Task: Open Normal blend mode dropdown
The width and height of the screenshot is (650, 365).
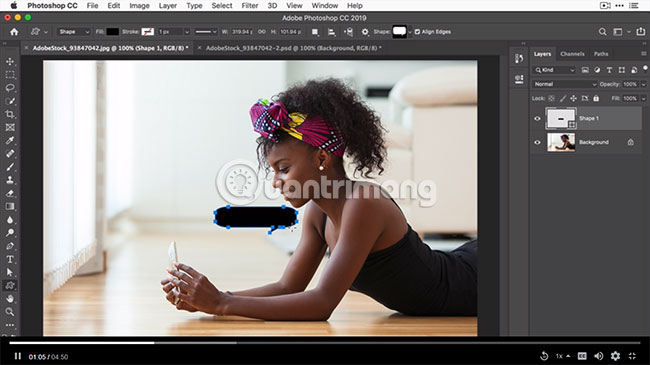Action: (565, 84)
